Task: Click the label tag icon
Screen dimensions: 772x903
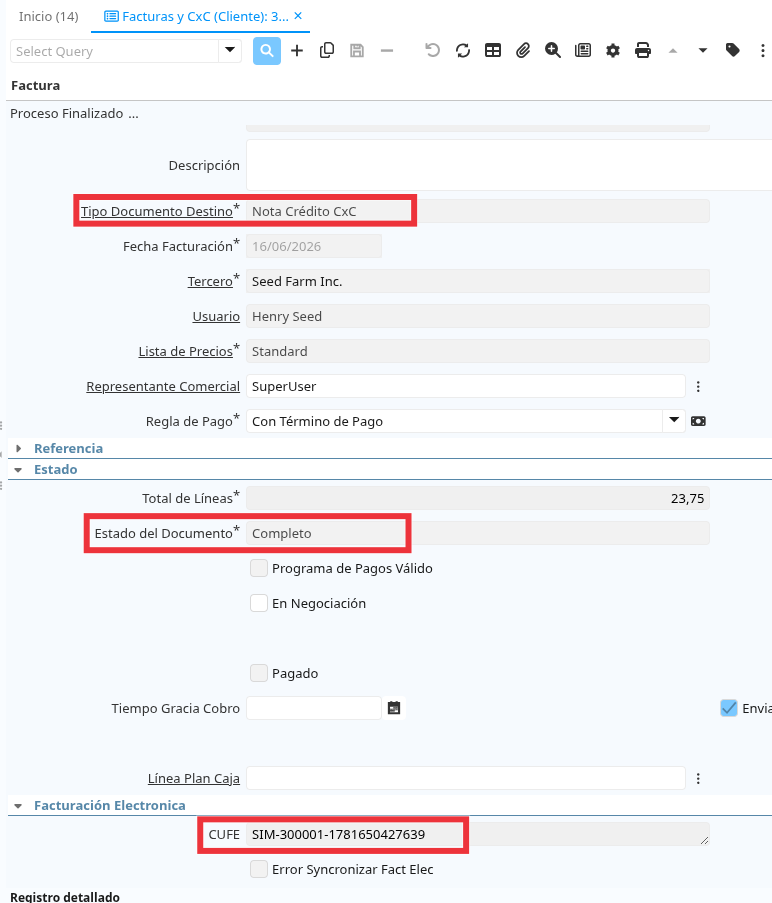Action: [x=732, y=51]
